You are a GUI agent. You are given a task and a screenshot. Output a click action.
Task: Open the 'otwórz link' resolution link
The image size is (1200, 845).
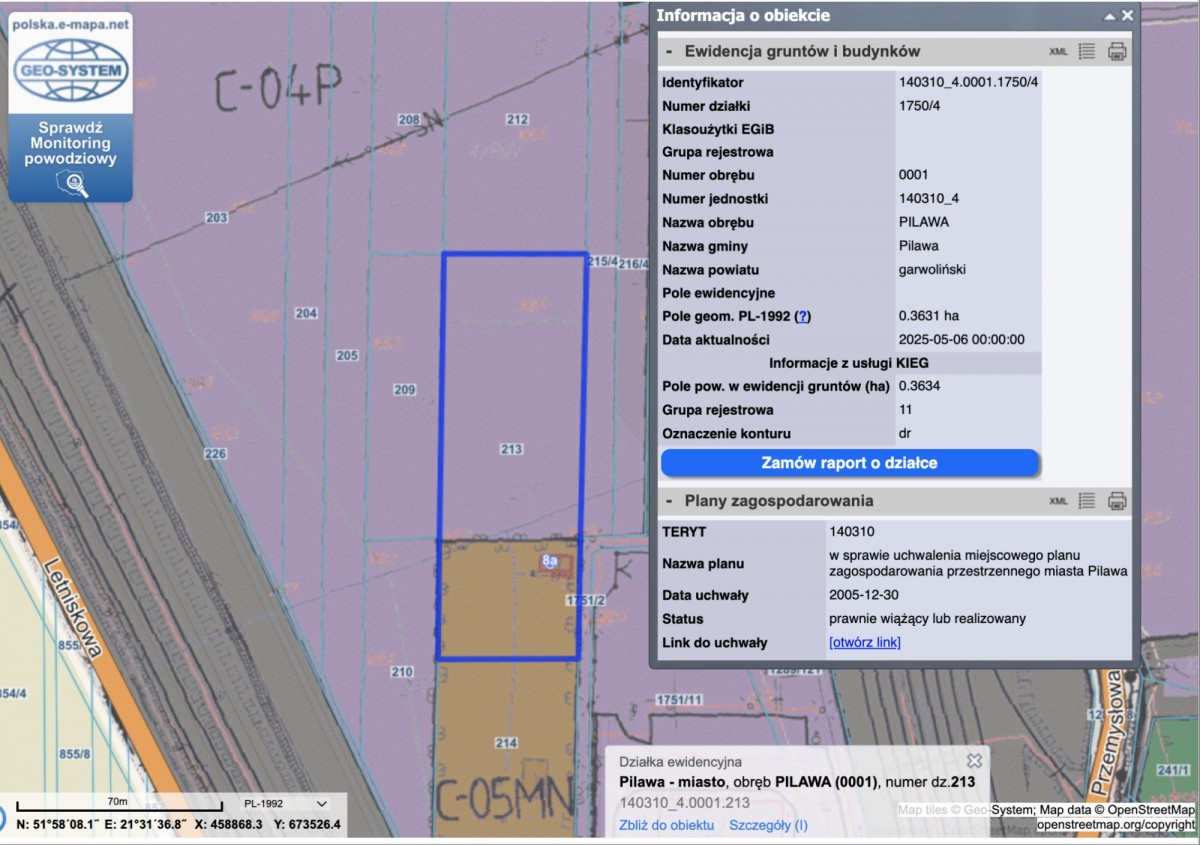click(864, 642)
